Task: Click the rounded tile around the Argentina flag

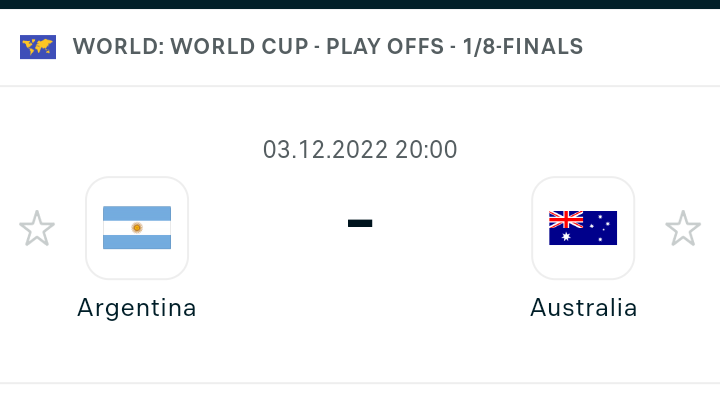Action: pos(137,228)
